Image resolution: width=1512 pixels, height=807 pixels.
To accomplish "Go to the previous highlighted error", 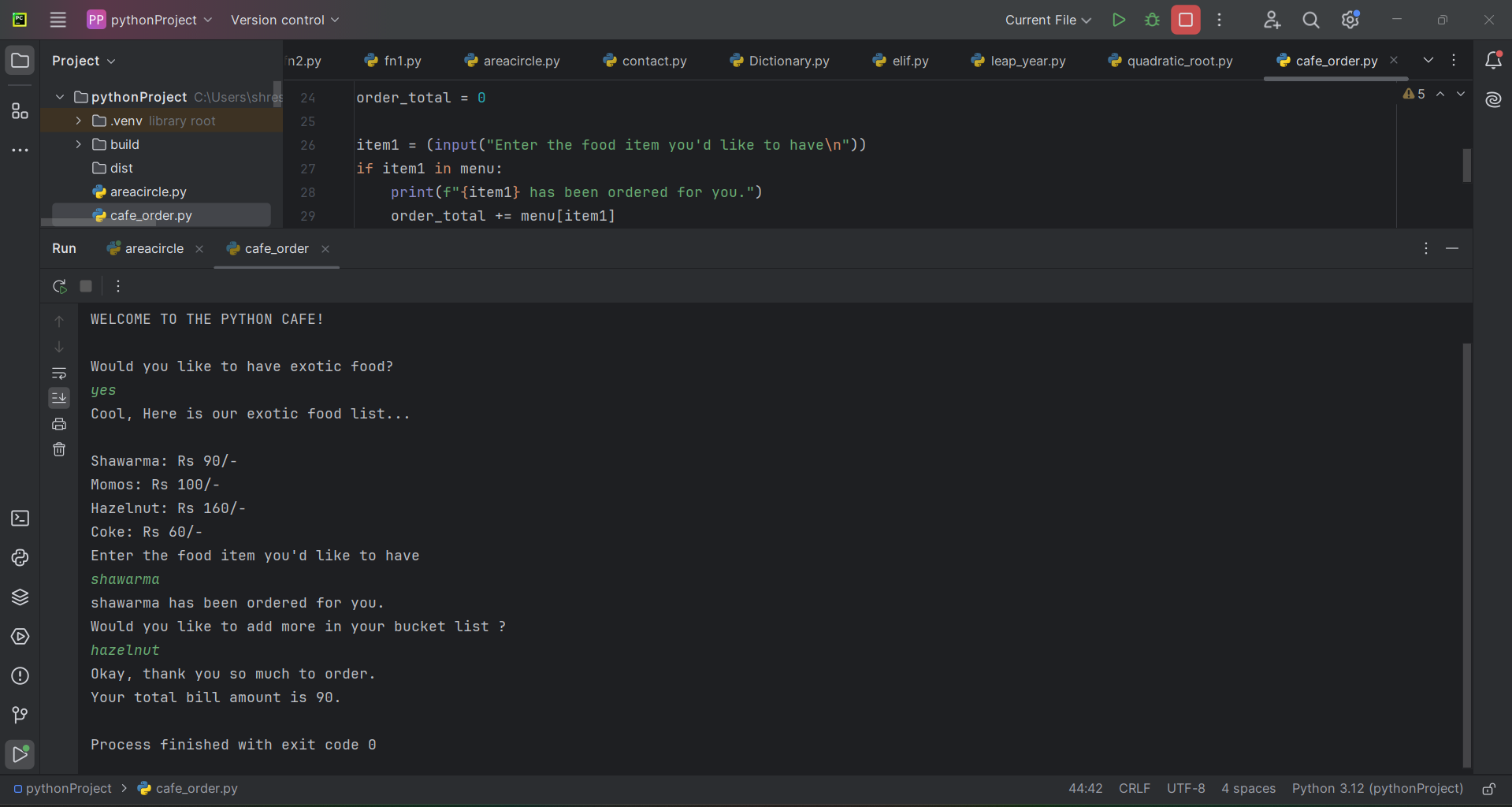I will pyautogui.click(x=1440, y=94).
